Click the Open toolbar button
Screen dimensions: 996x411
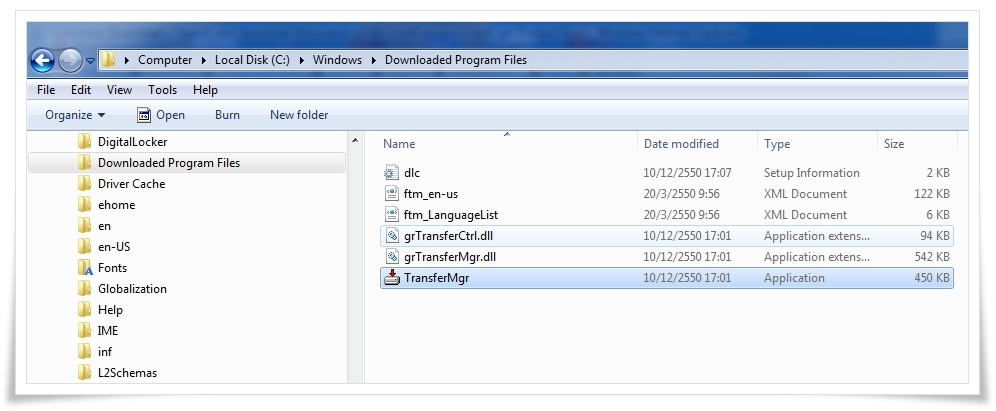pos(161,115)
